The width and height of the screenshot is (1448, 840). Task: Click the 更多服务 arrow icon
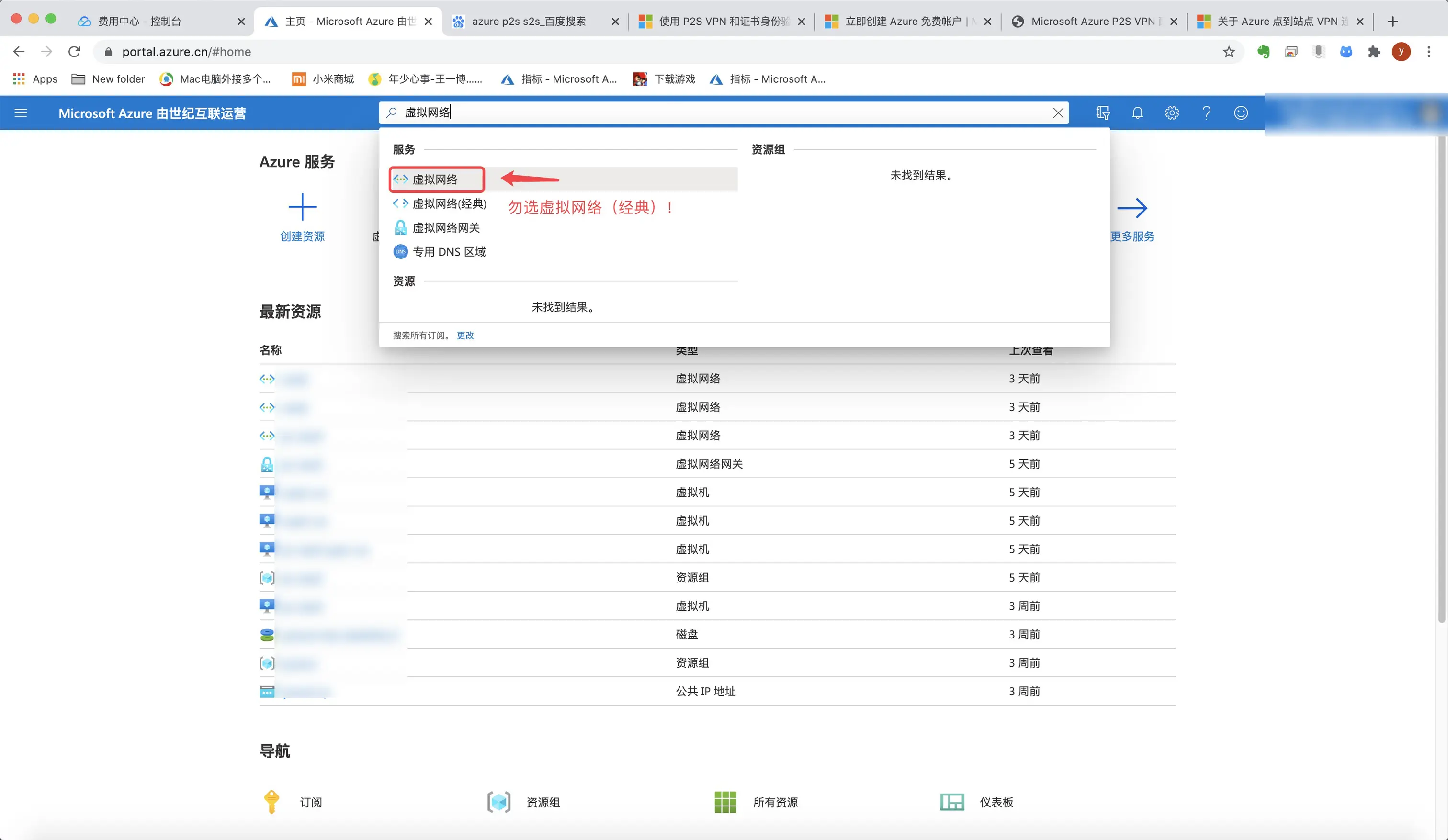tap(1132, 208)
